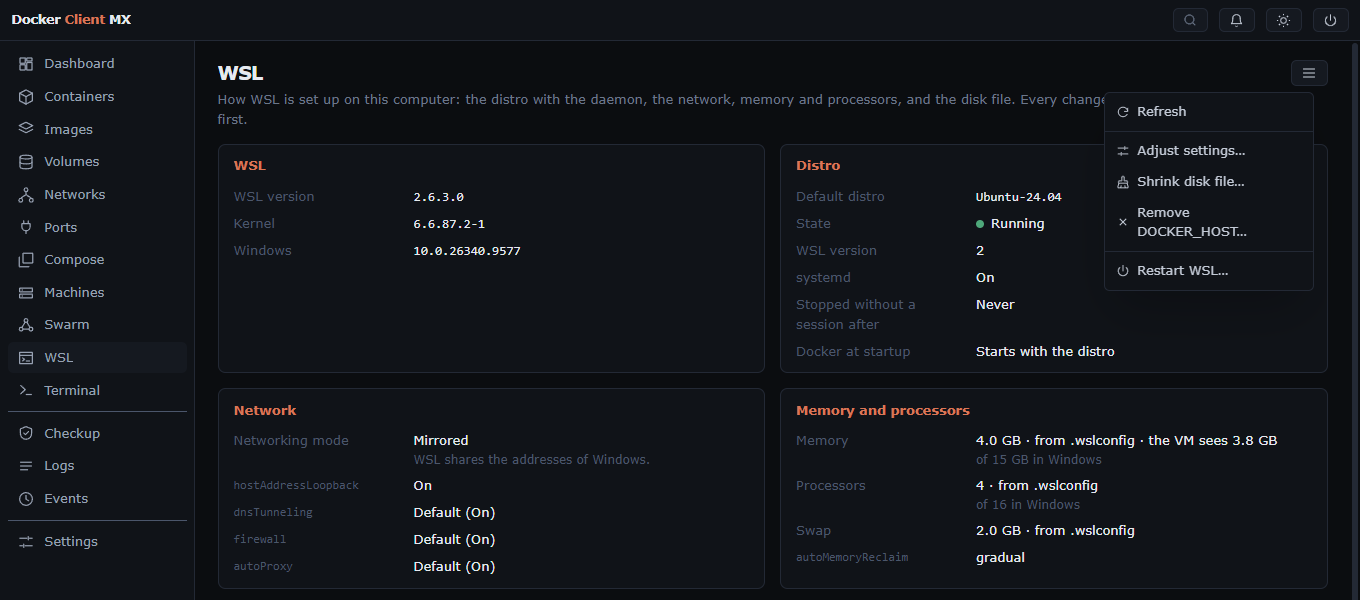Click the WSL version value "2.6.3.0"
1360x600 pixels.
[x=439, y=197]
